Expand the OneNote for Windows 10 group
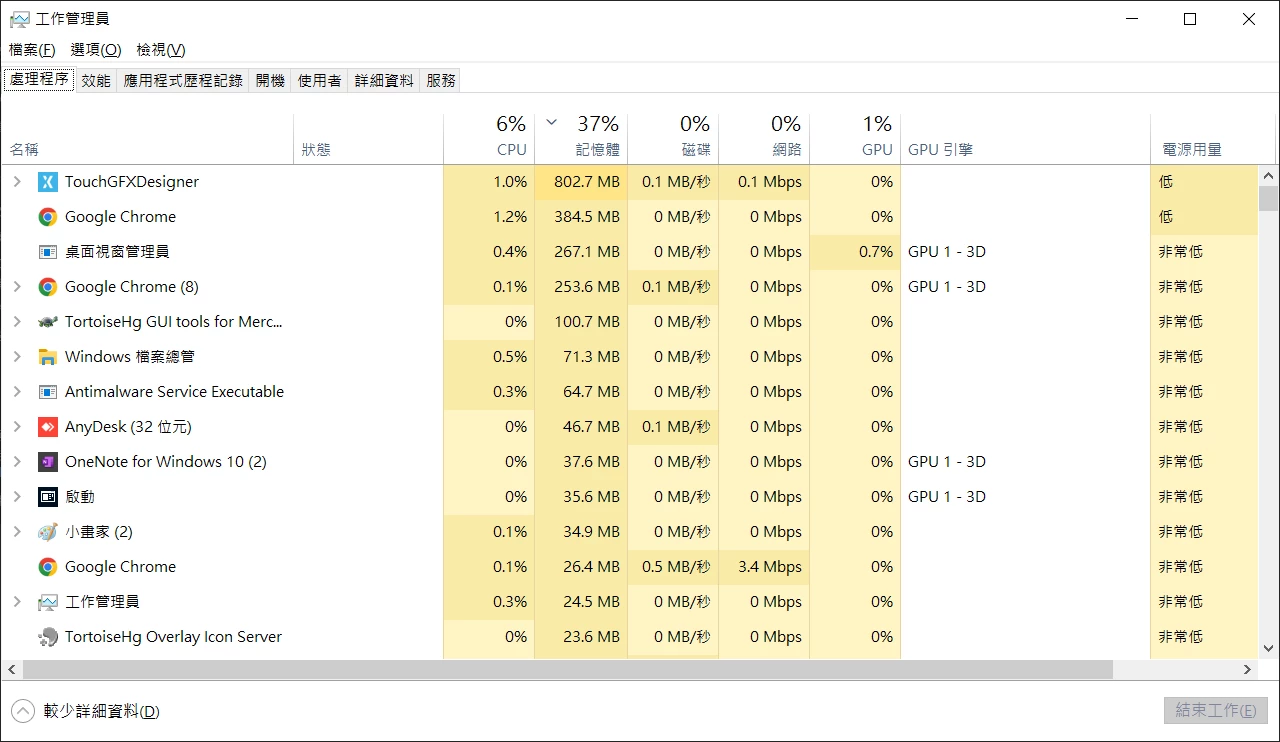 point(16,462)
